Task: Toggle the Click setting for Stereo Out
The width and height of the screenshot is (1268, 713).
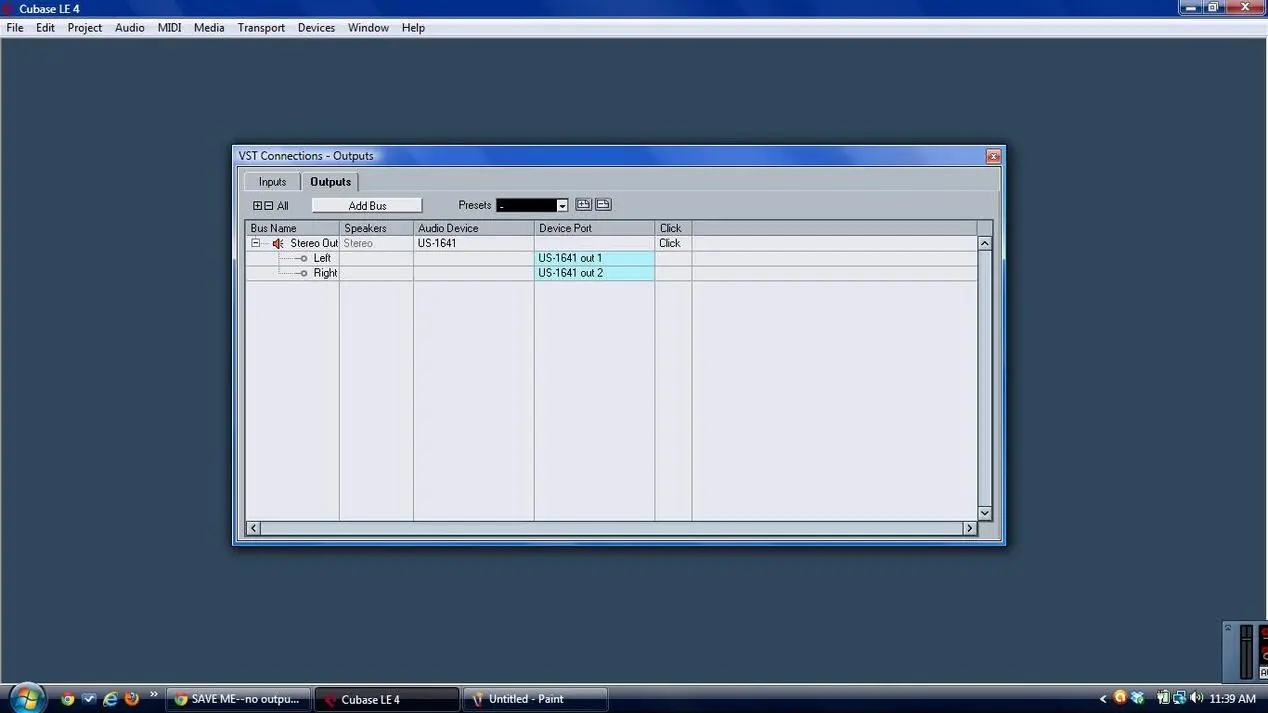Action: coord(672,243)
